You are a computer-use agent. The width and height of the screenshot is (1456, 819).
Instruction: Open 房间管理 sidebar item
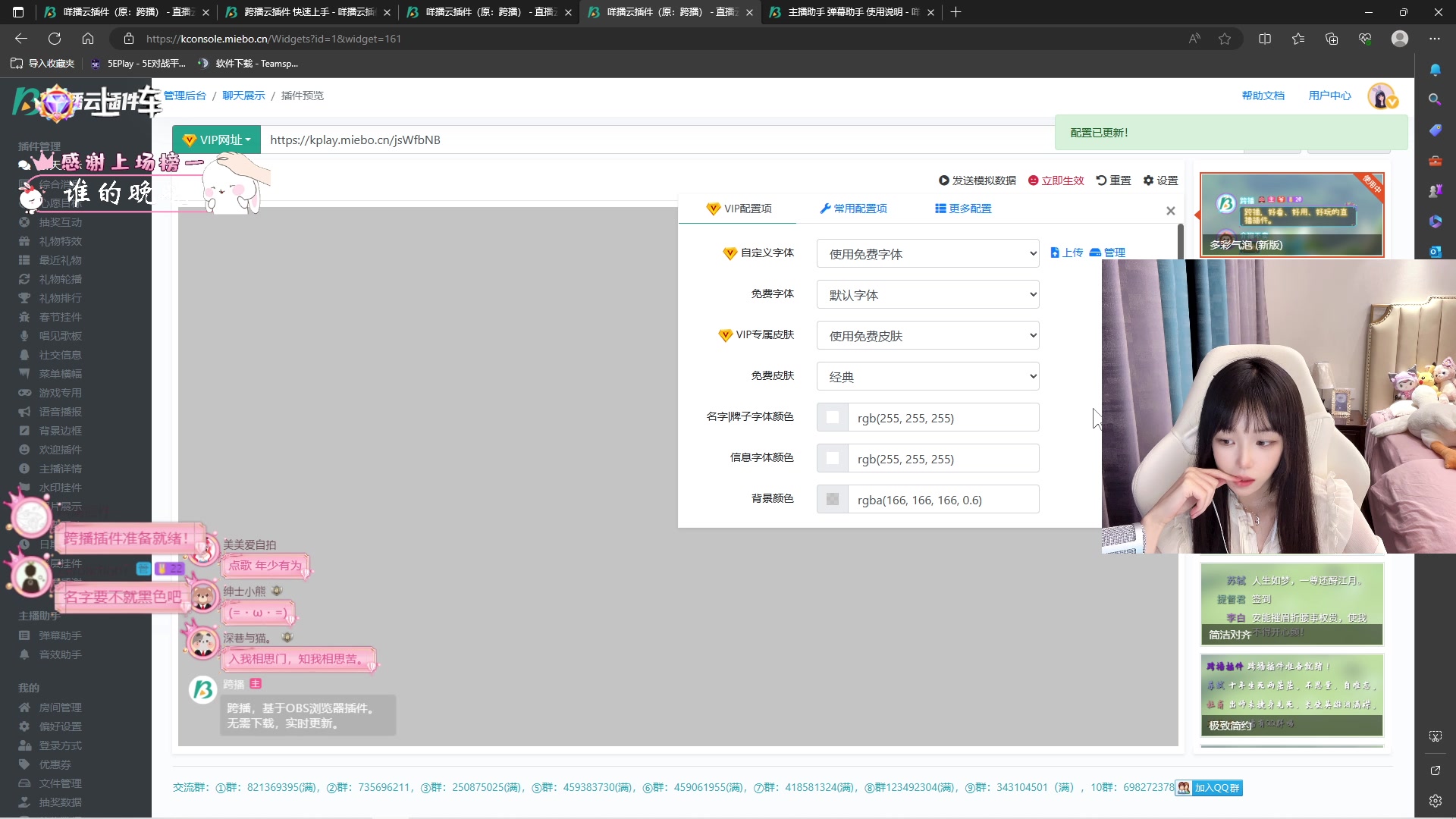61,708
